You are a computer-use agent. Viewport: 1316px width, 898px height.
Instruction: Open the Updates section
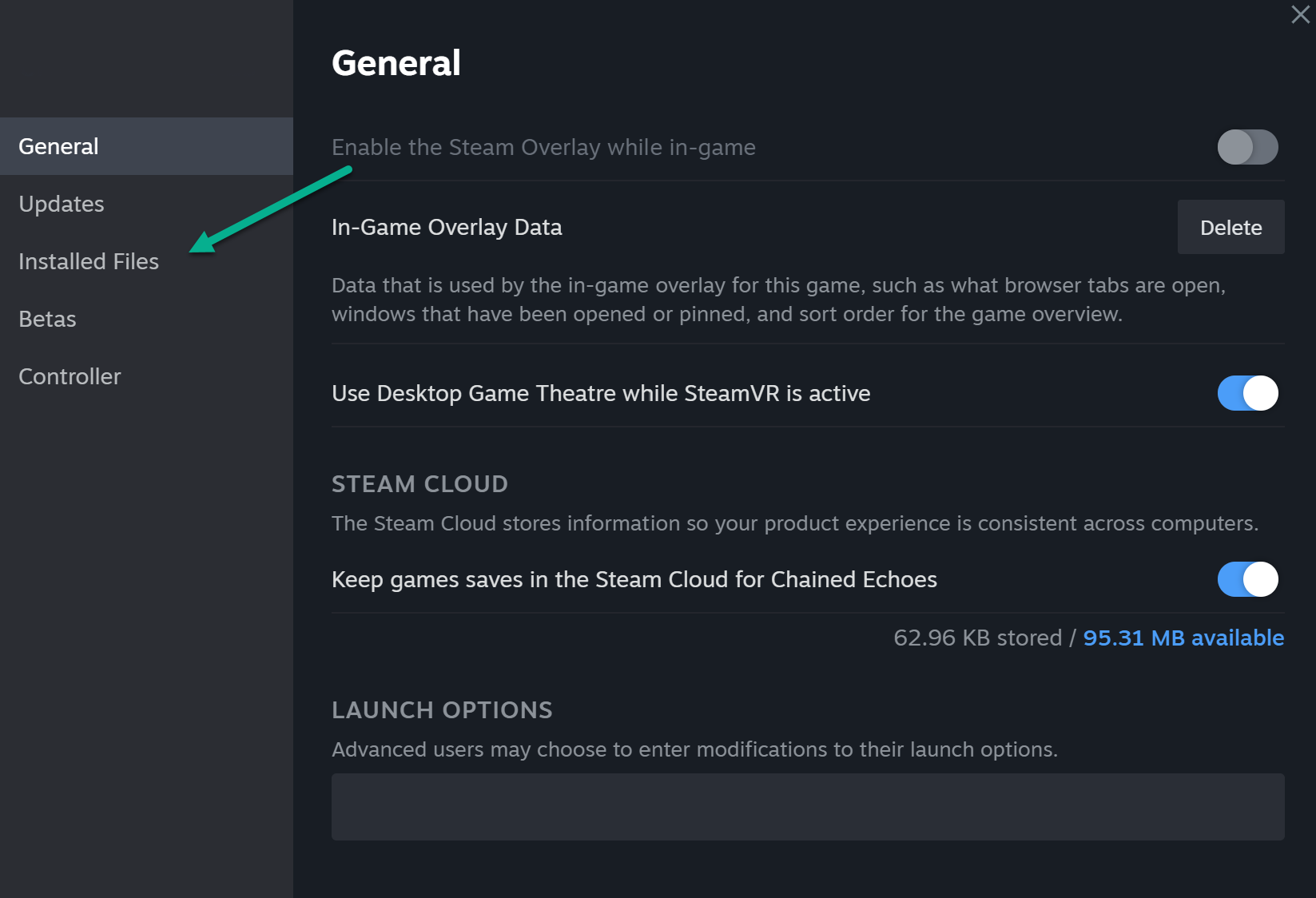tap(62, 205)
